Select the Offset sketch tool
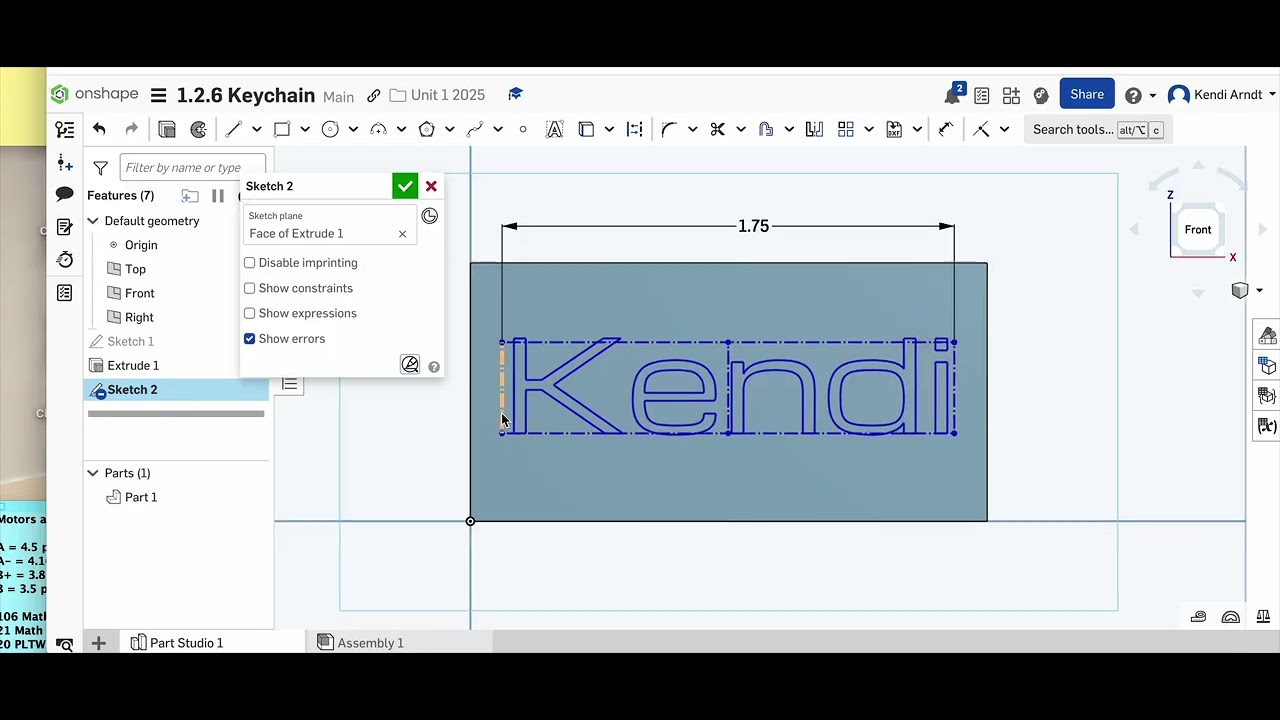Viewport: 1280px width, 720px height. click(x=766, y=129)
